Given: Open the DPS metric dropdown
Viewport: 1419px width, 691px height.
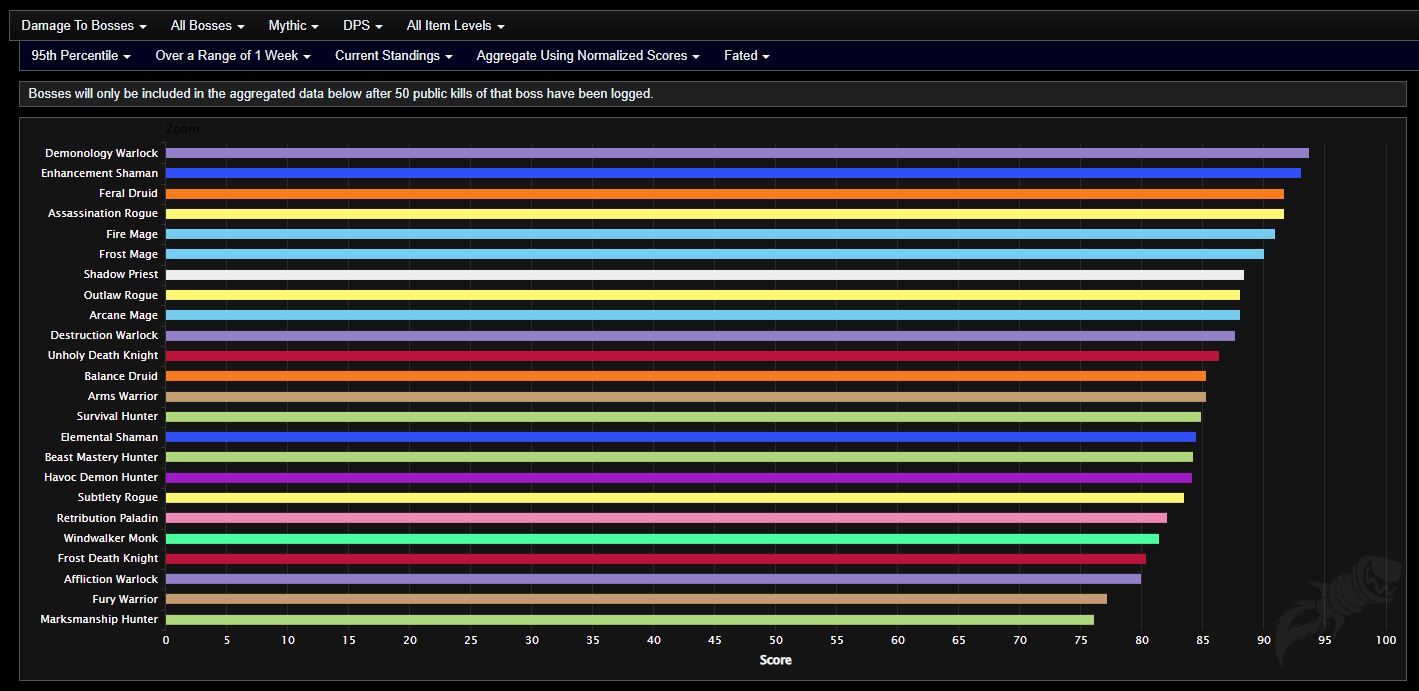Looking at the screenshot, I should [x=362, y=25].
